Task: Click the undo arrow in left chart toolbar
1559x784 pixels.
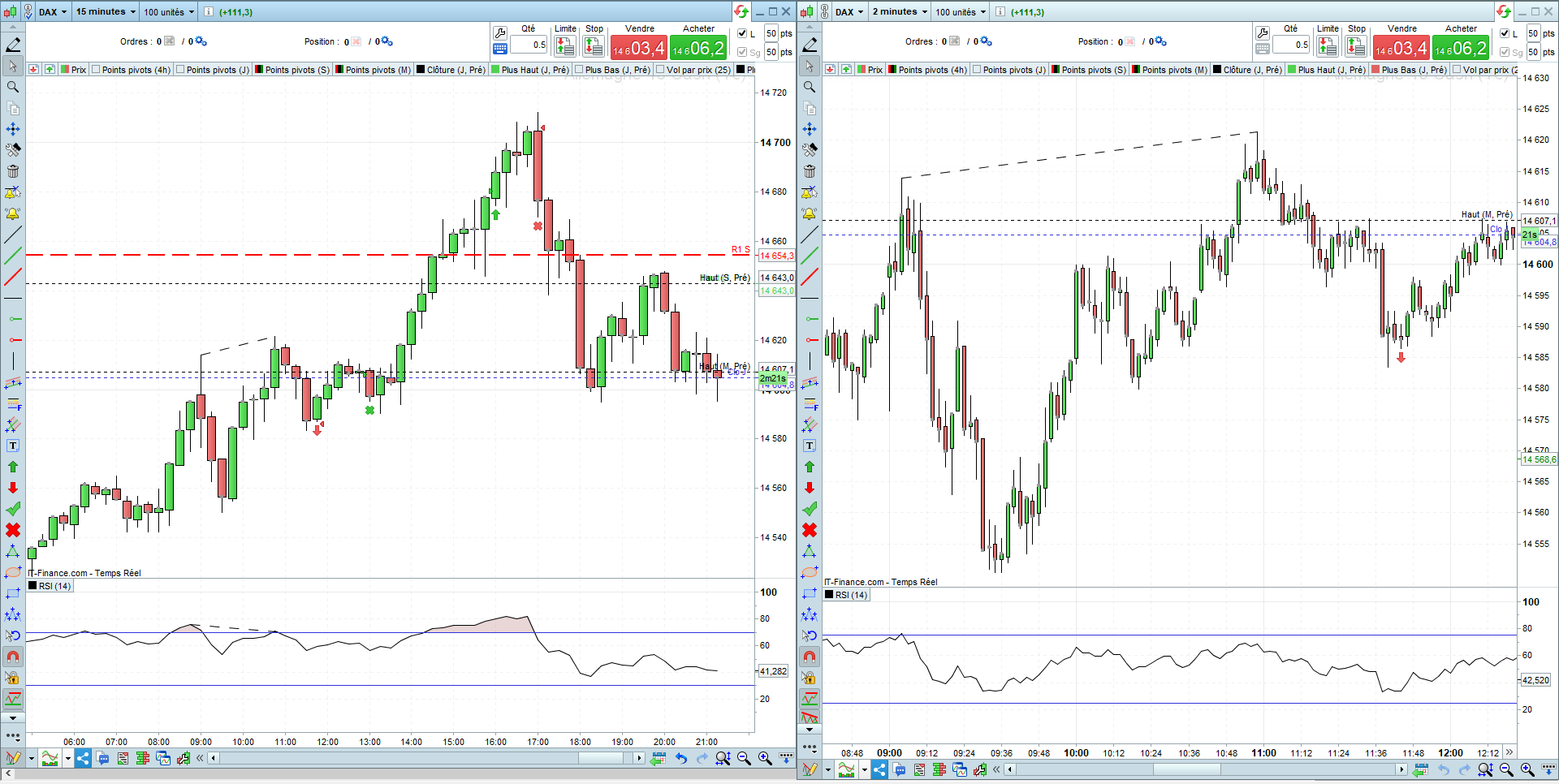Action: (x=681, y=759)
